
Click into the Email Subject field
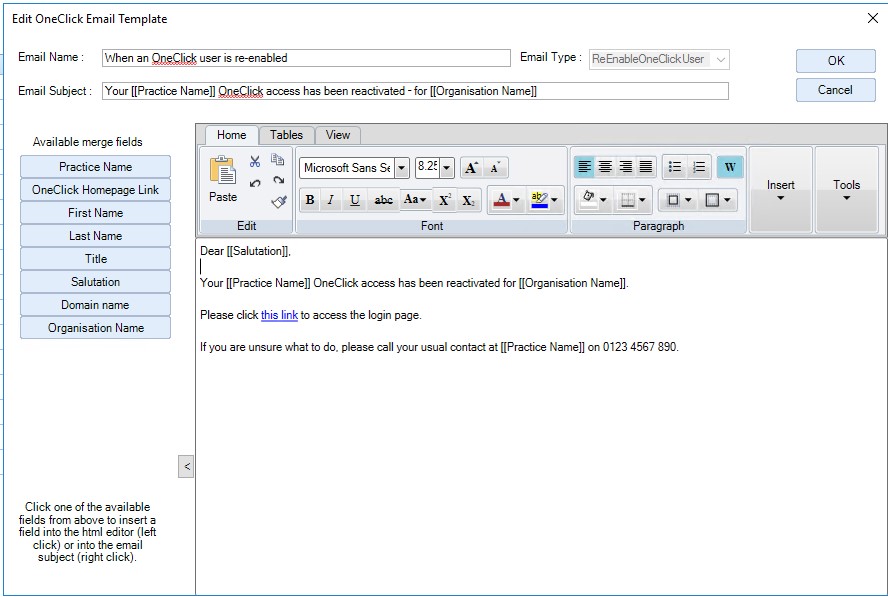[415, 91]
